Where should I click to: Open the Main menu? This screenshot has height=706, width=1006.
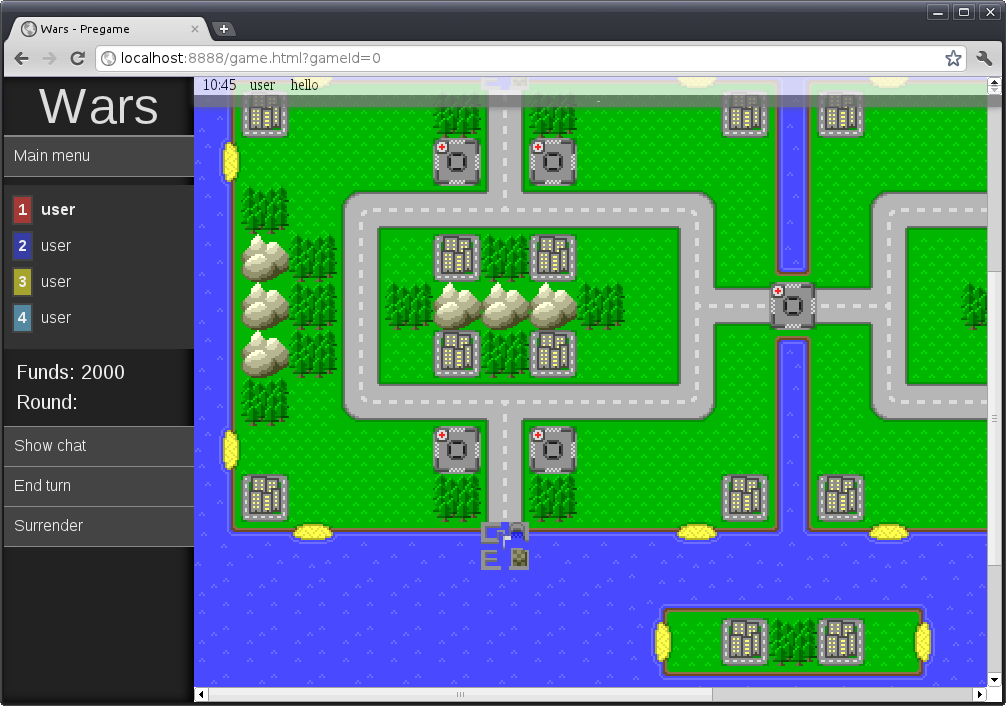coord(98,156)
